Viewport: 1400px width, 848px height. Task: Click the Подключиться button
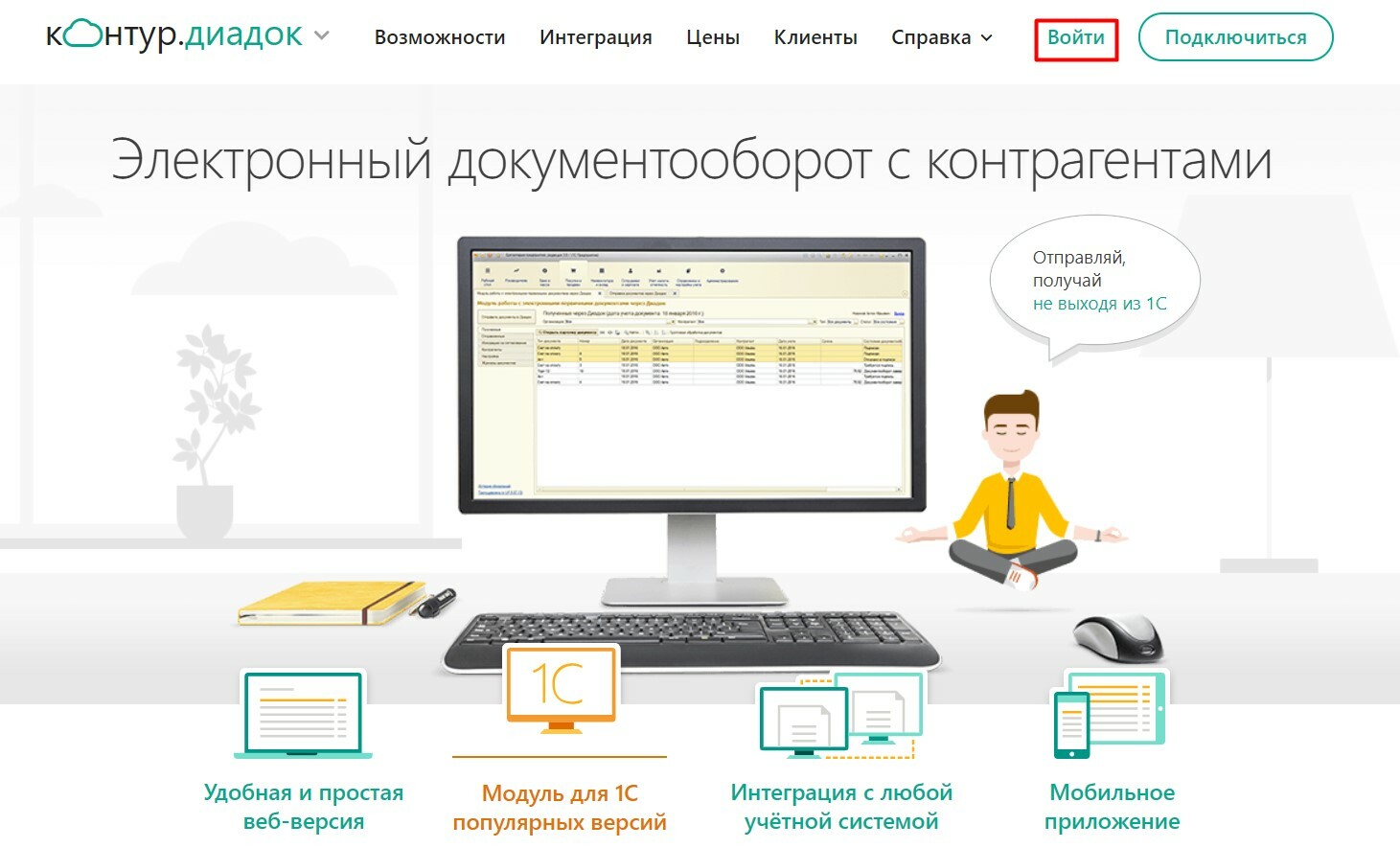(x=1235, y=37)
